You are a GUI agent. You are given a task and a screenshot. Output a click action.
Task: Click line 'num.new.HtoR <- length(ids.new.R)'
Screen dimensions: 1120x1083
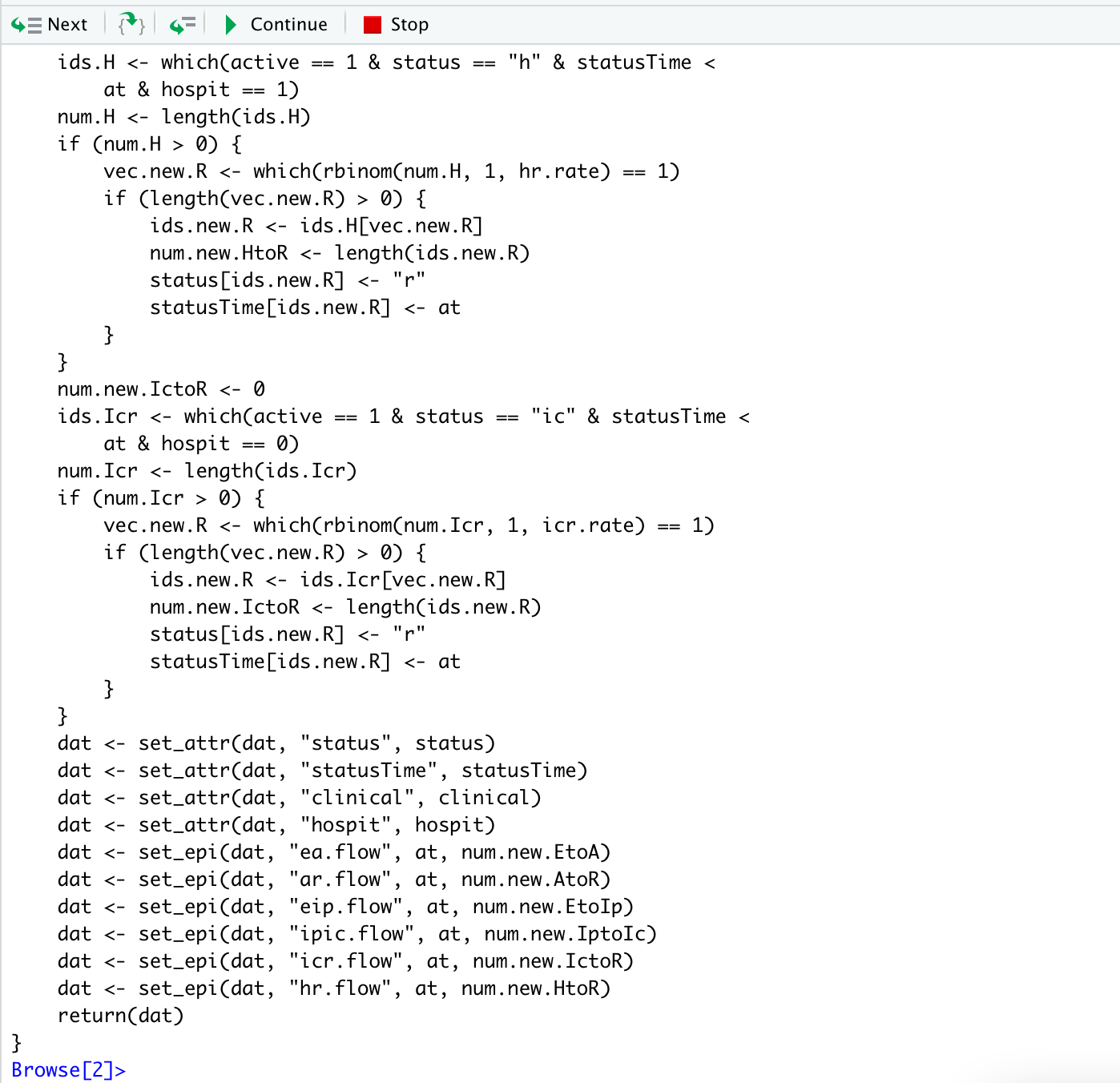click(x=340, y=253)
